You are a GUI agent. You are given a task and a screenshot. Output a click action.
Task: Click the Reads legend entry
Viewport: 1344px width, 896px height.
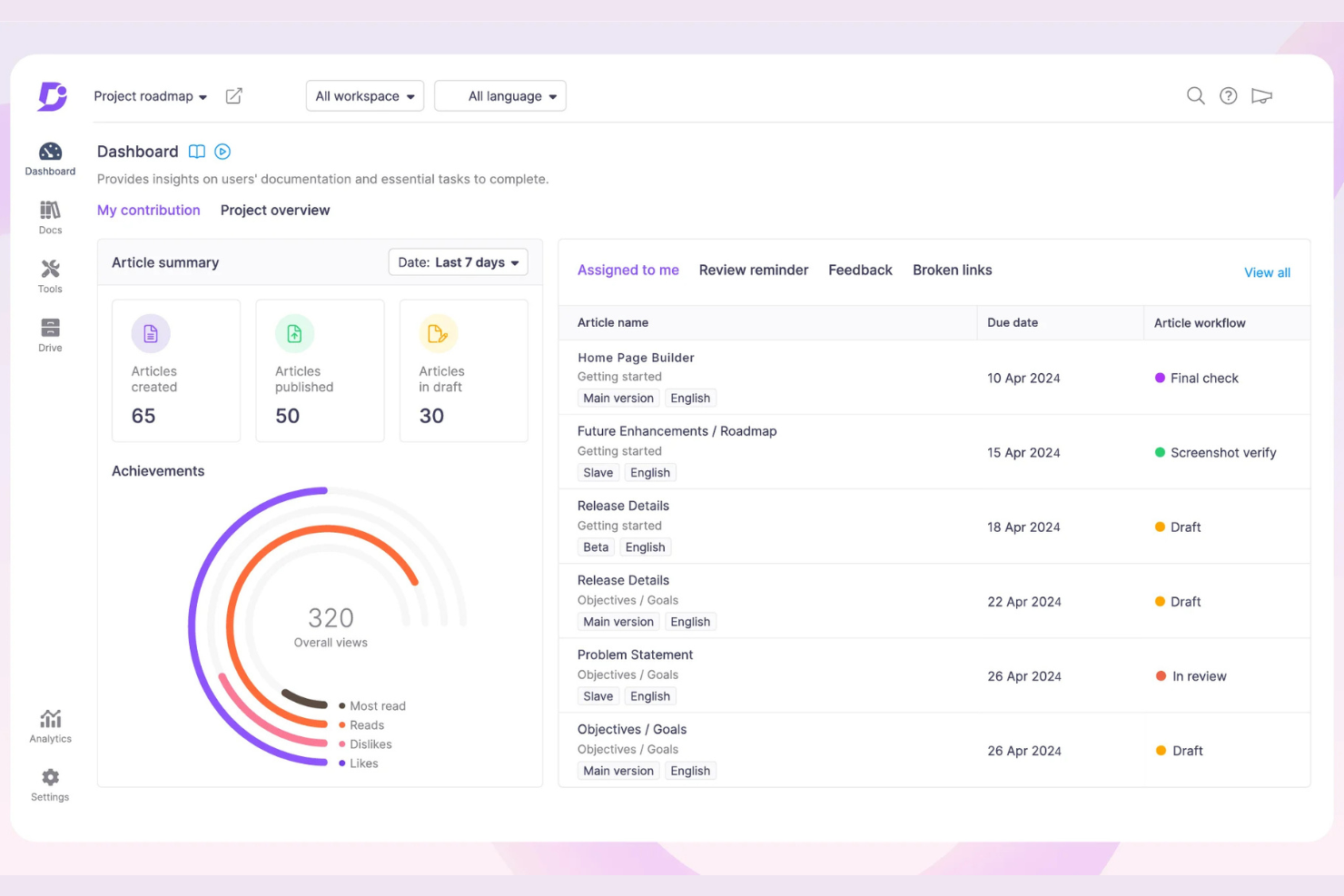(361, 724)
